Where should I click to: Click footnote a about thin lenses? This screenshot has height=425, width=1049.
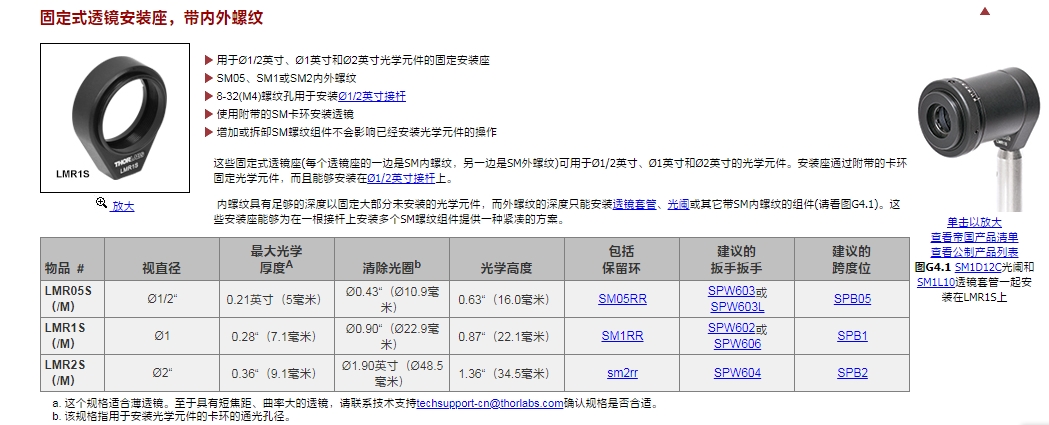coord(356,404)
